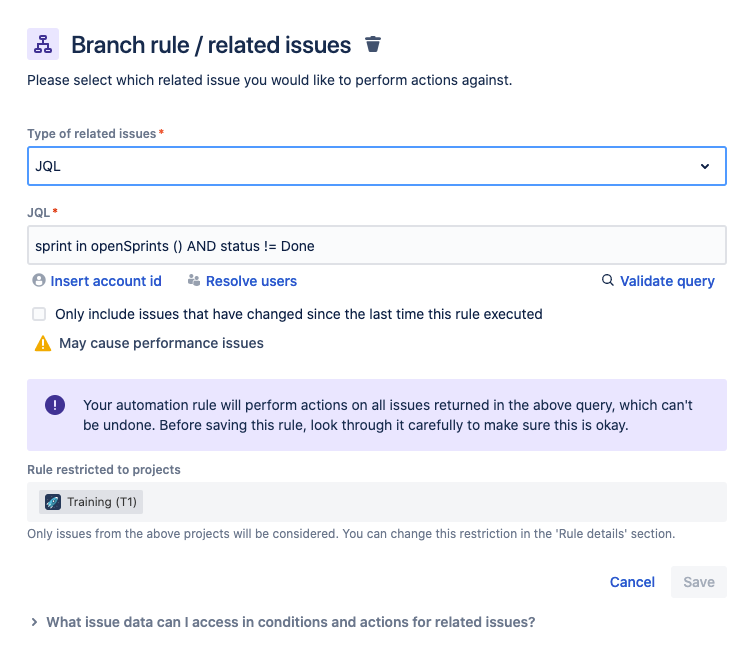Click the magnifier icon next to Validate query
The image size is (756, 666).
pyautogui.click(x=608, y=280)
